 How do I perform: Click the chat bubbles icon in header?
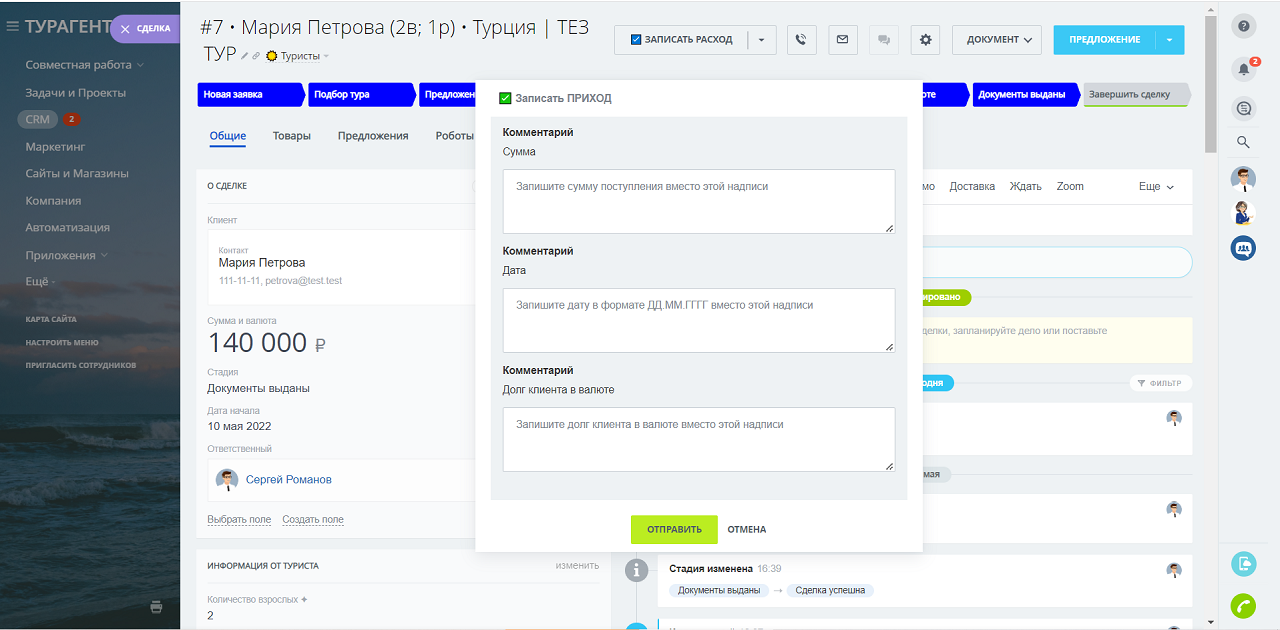coord(884,40)
